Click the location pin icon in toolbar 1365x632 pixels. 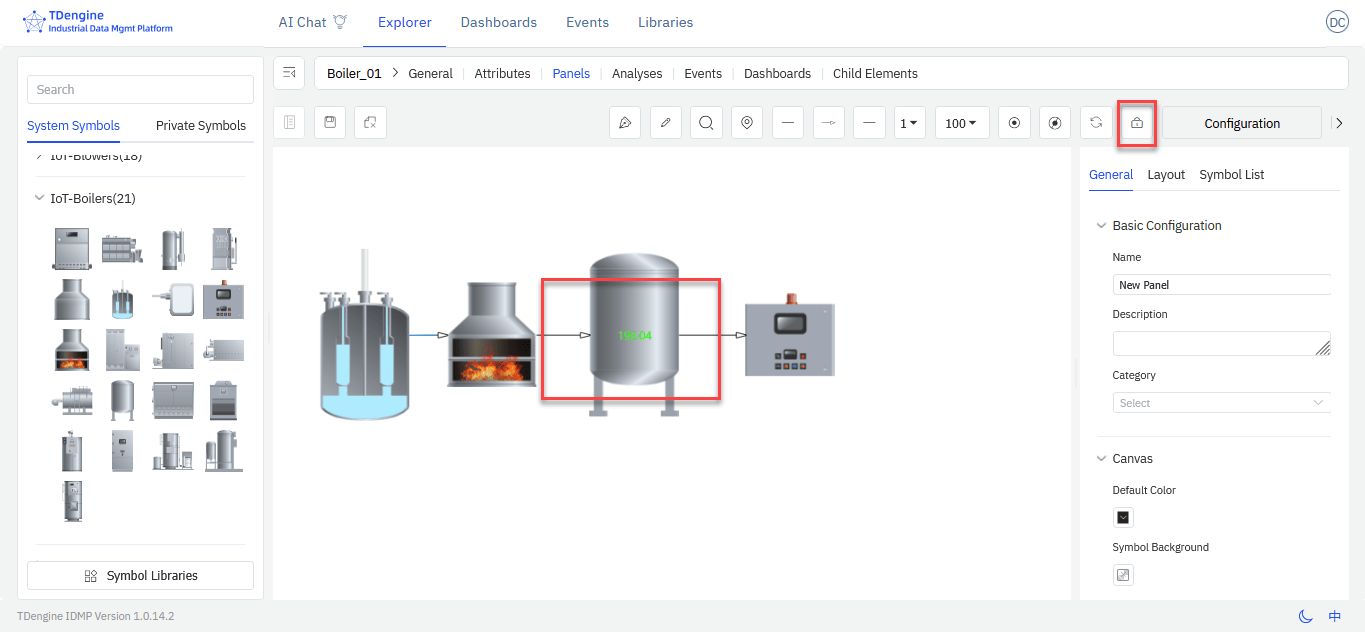click(x=747, y=123)
